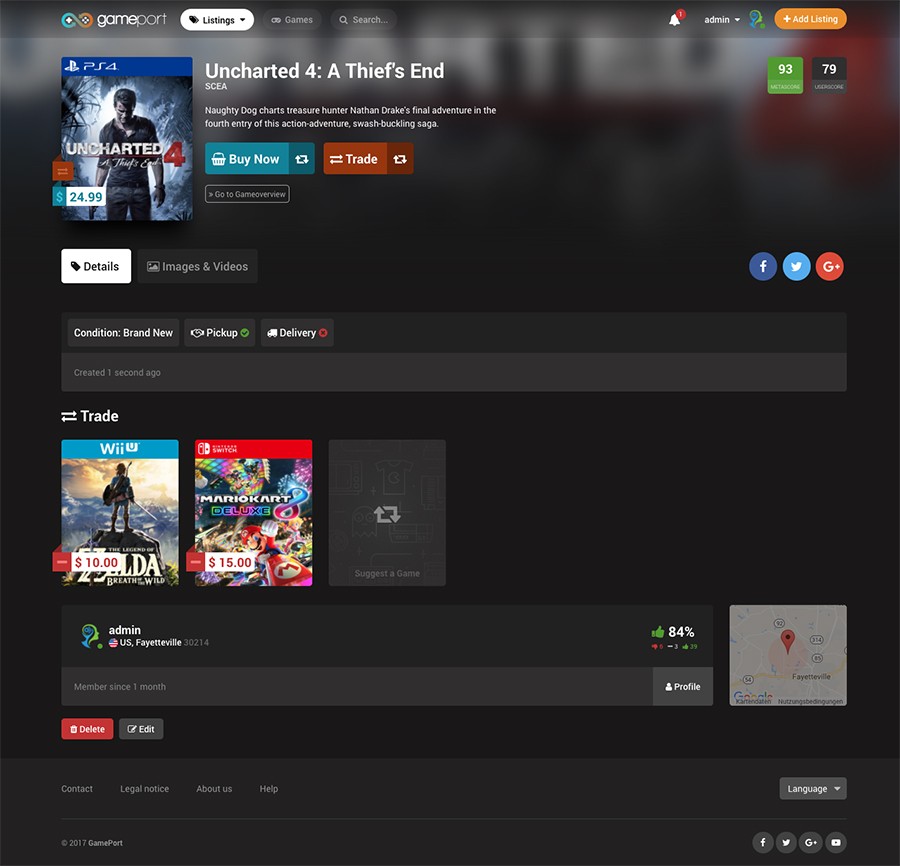This screenshot has width=900, height=866.
Task: Click the Created 1 second ago text
Action: pyautogui.click(x=117, y=372)
